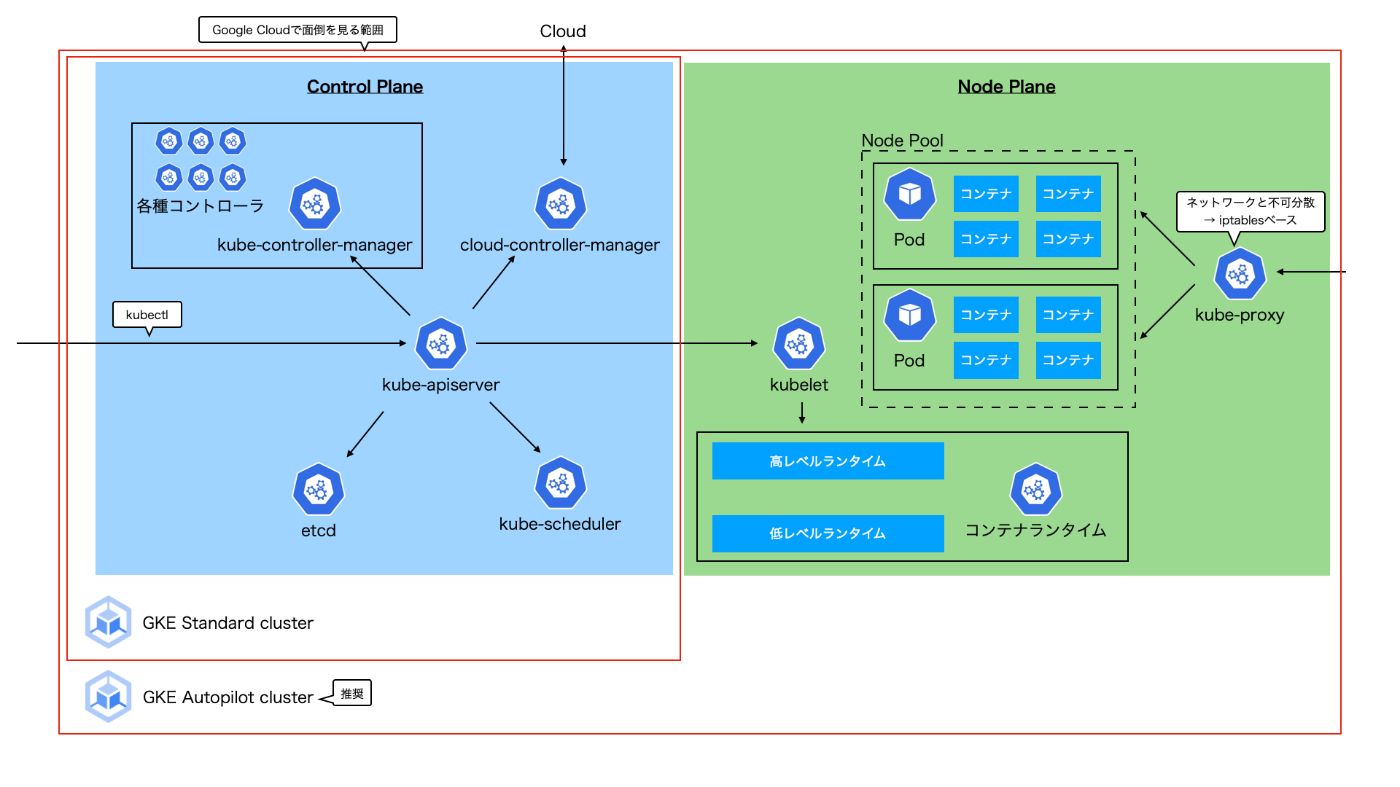This screenshot has width=1400, height=787.
Task: Select the Node Plane heading
Action: click(x=1007, y=87)
